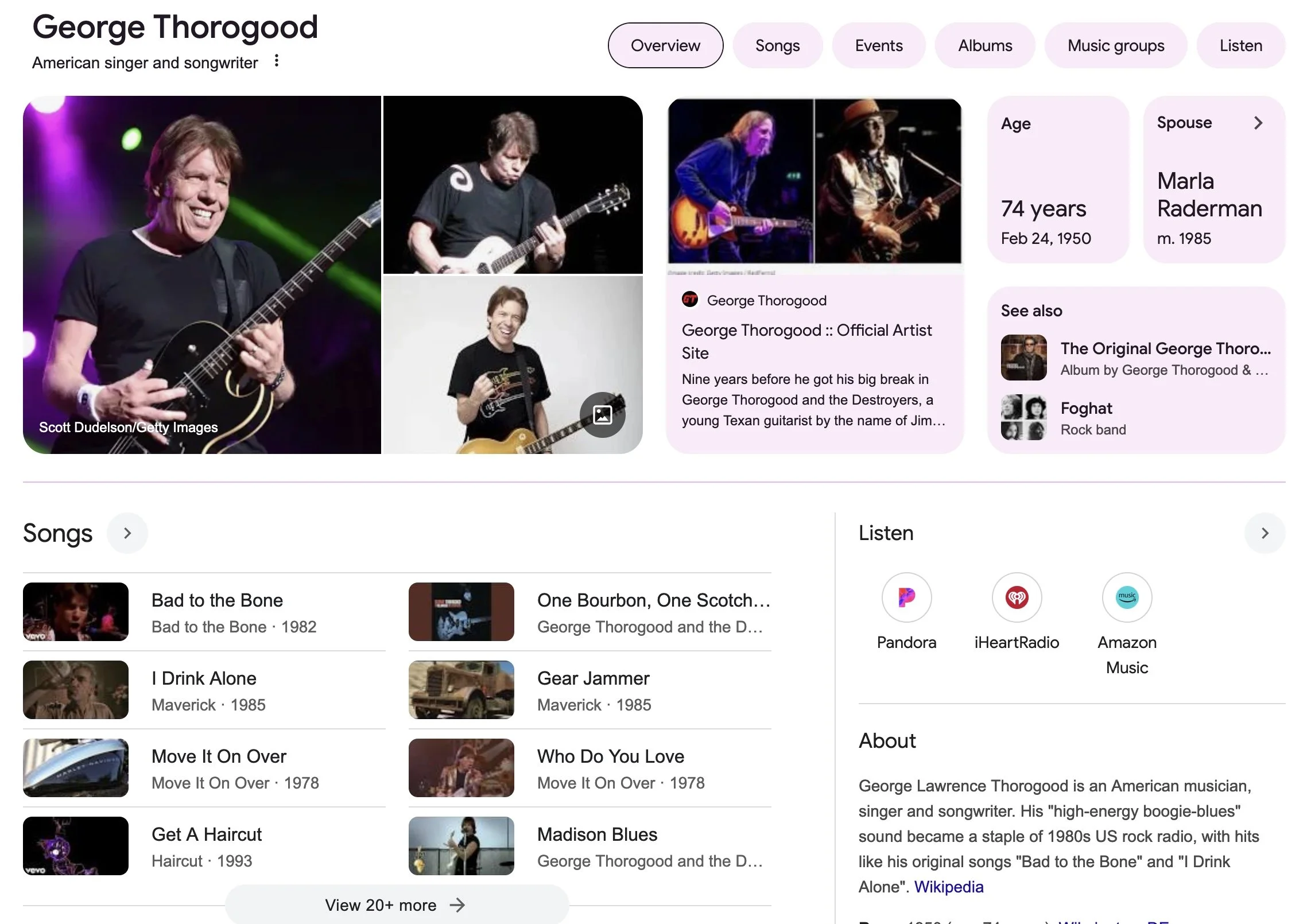Expand the Listen section arrow

coord(1265,533)
